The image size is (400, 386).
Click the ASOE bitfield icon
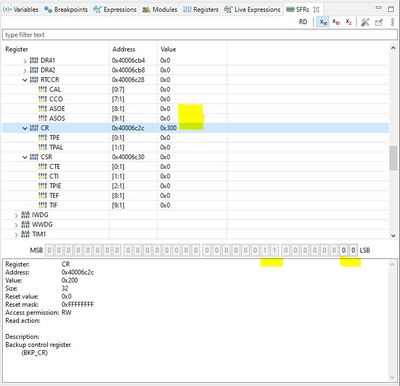[x=42, y=109]
